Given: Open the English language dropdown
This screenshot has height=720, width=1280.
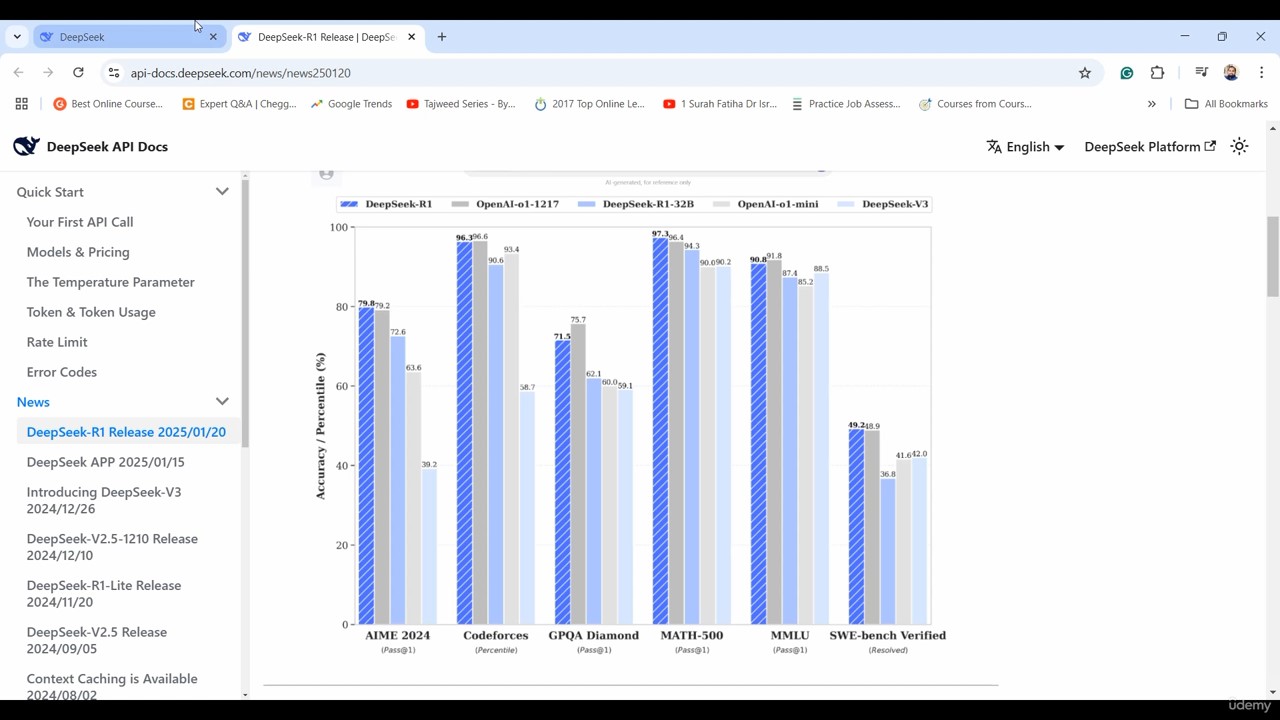Looking at the screenshot, I should [x=1025, y=146].
